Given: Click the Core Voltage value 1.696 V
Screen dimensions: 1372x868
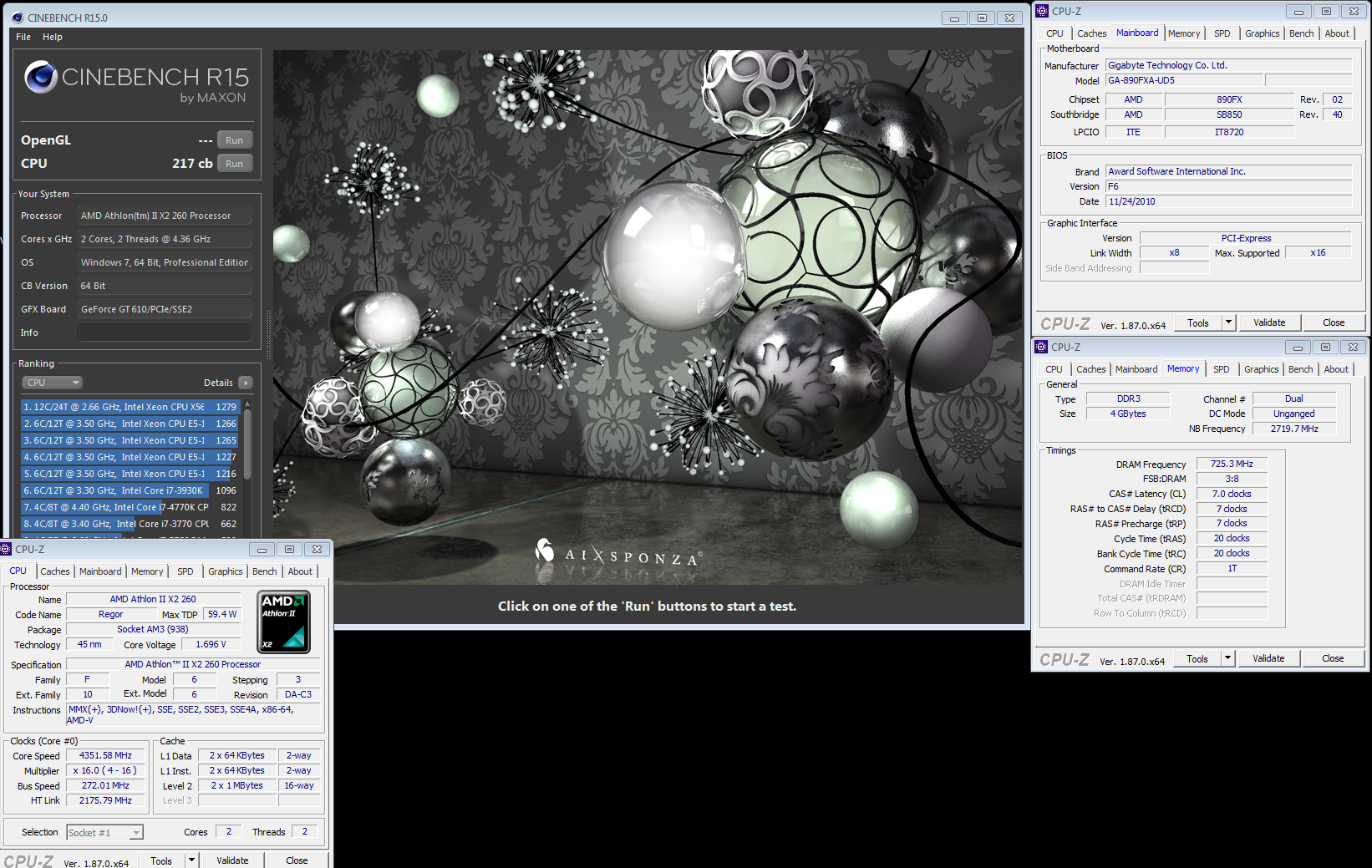Looking at the screenshot, I should point(211,644).
